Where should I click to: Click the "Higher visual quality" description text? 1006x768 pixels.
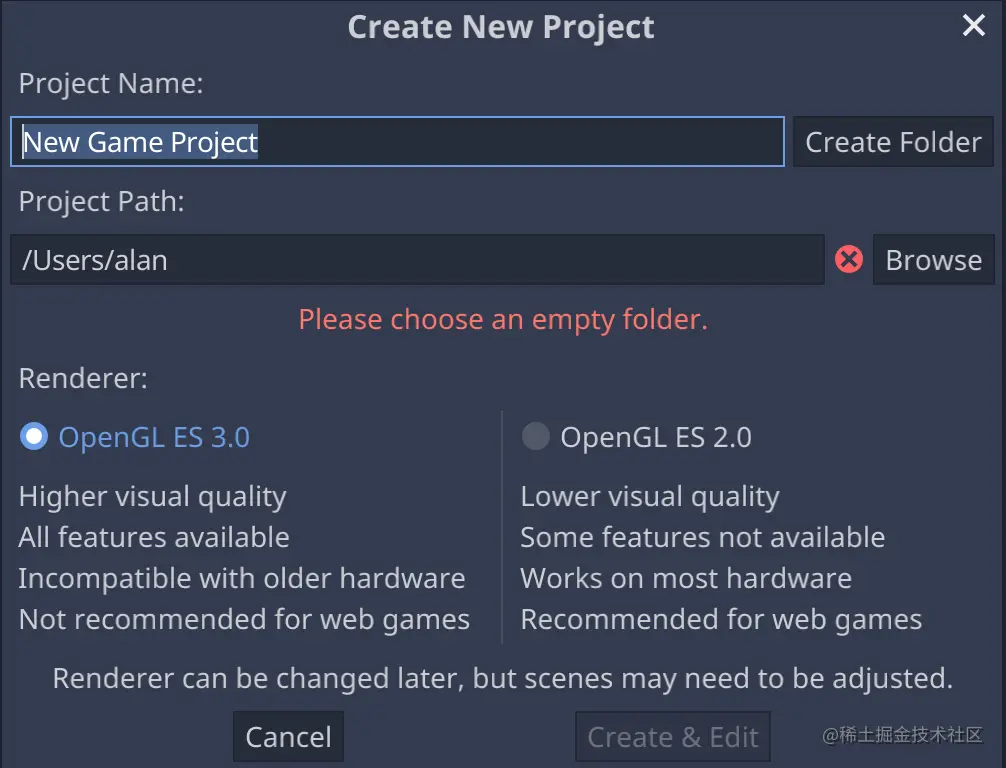(x=153, y=497)
